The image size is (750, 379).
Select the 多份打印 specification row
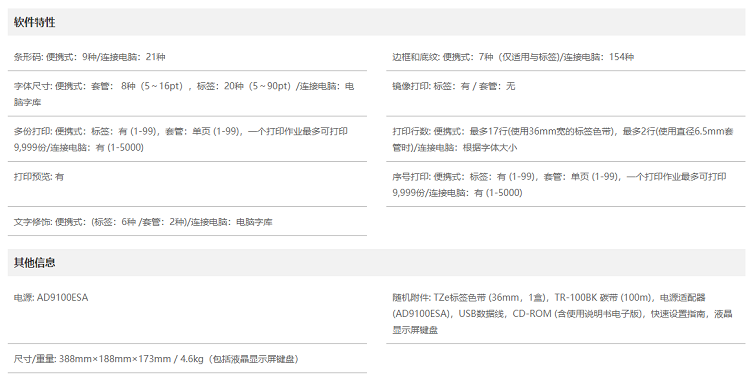coord(188,139)
